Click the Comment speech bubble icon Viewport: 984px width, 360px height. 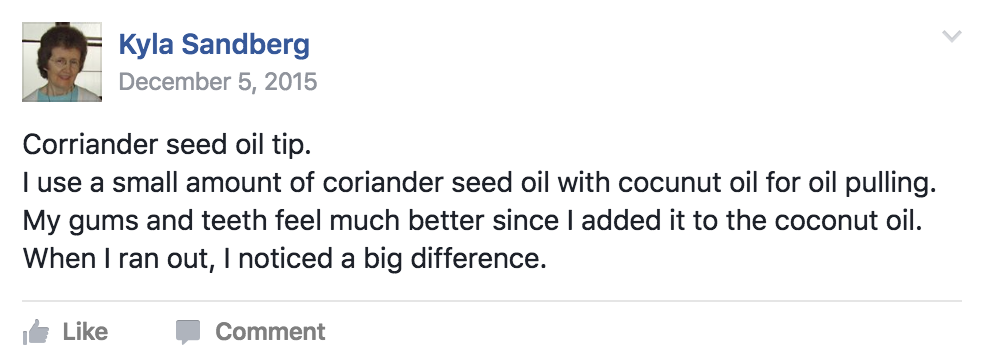tap(188, 332)
